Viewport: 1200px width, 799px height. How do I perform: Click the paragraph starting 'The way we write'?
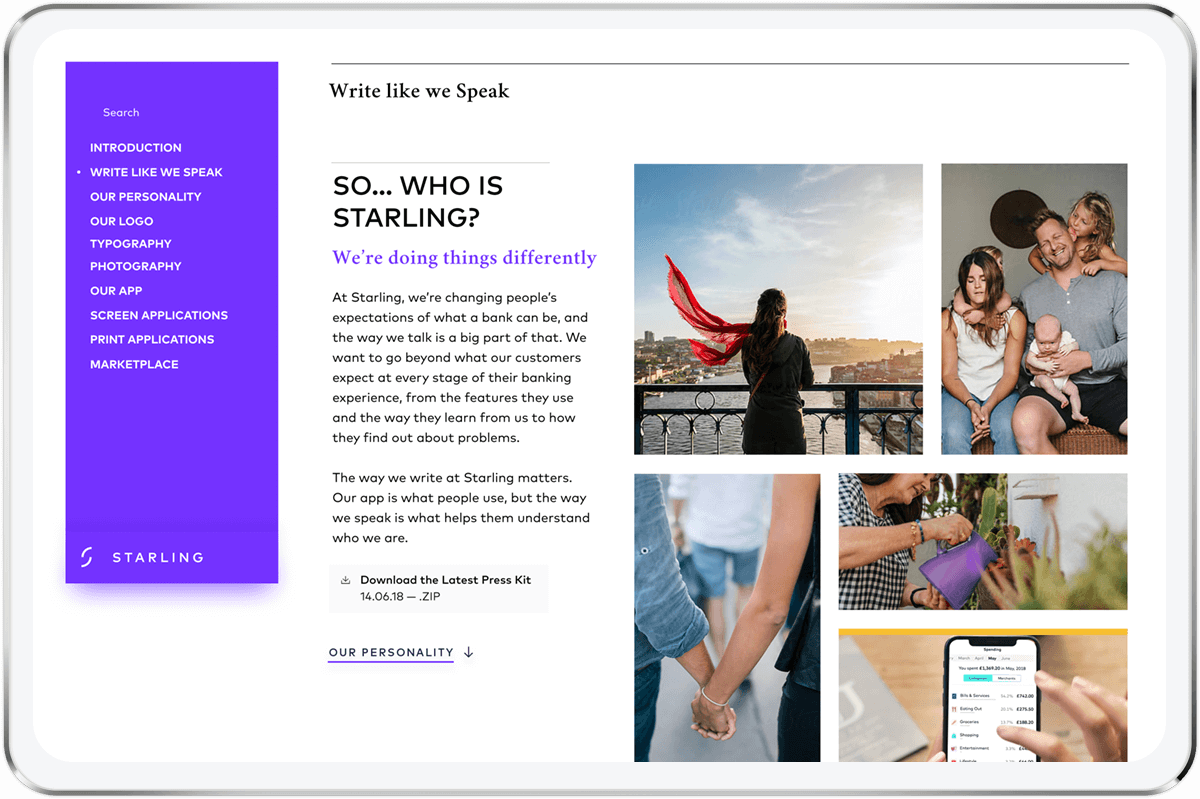461,508
